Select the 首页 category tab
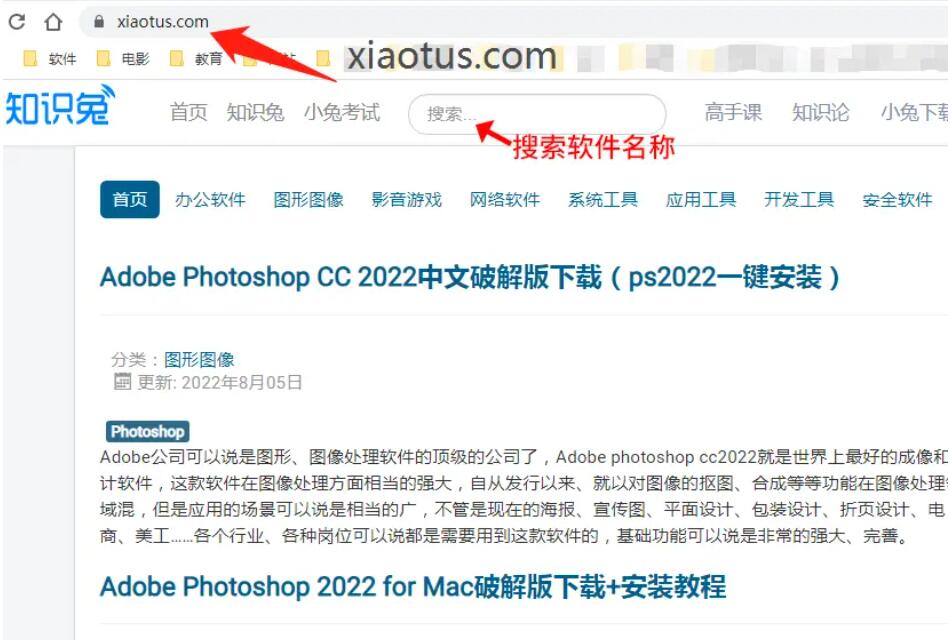 click(130, 199)
